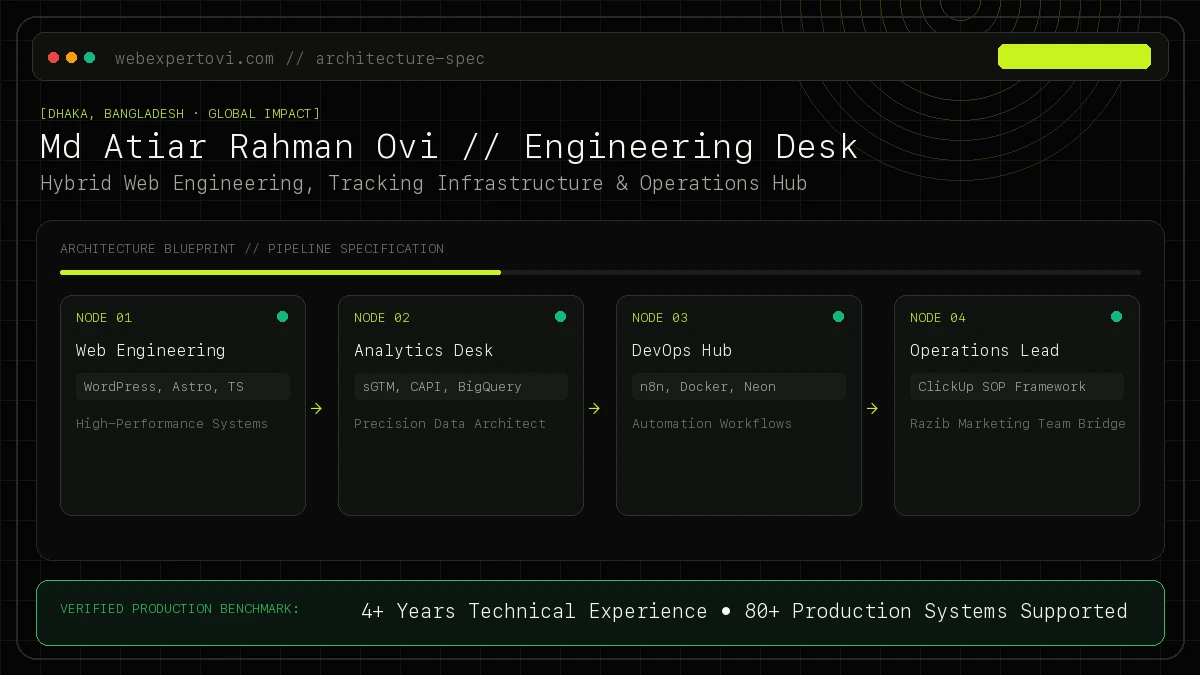
Task: Select the sGTM, CAPI, BigQuery tag
Action: 461,387
